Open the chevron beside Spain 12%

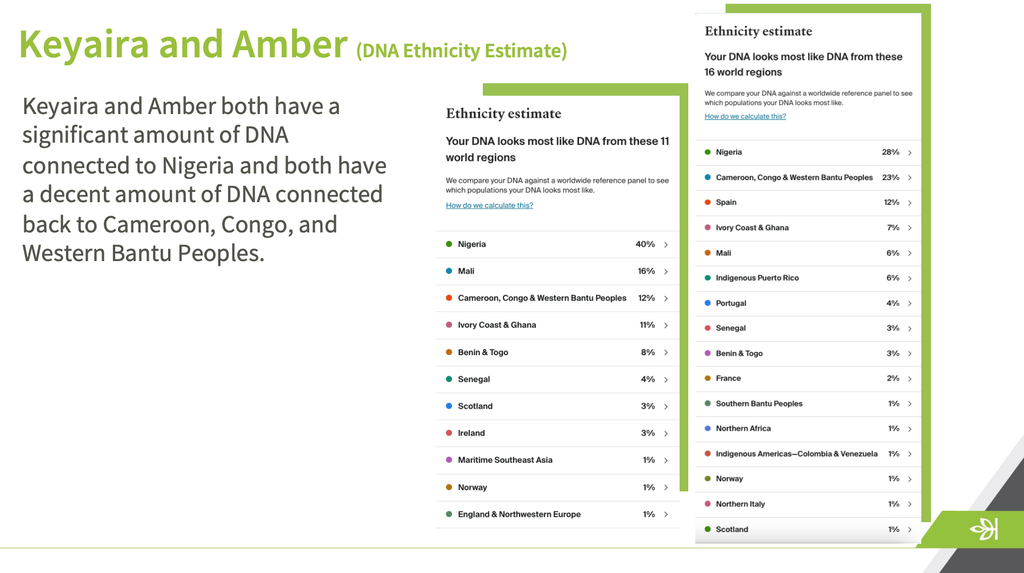(910, 203)
